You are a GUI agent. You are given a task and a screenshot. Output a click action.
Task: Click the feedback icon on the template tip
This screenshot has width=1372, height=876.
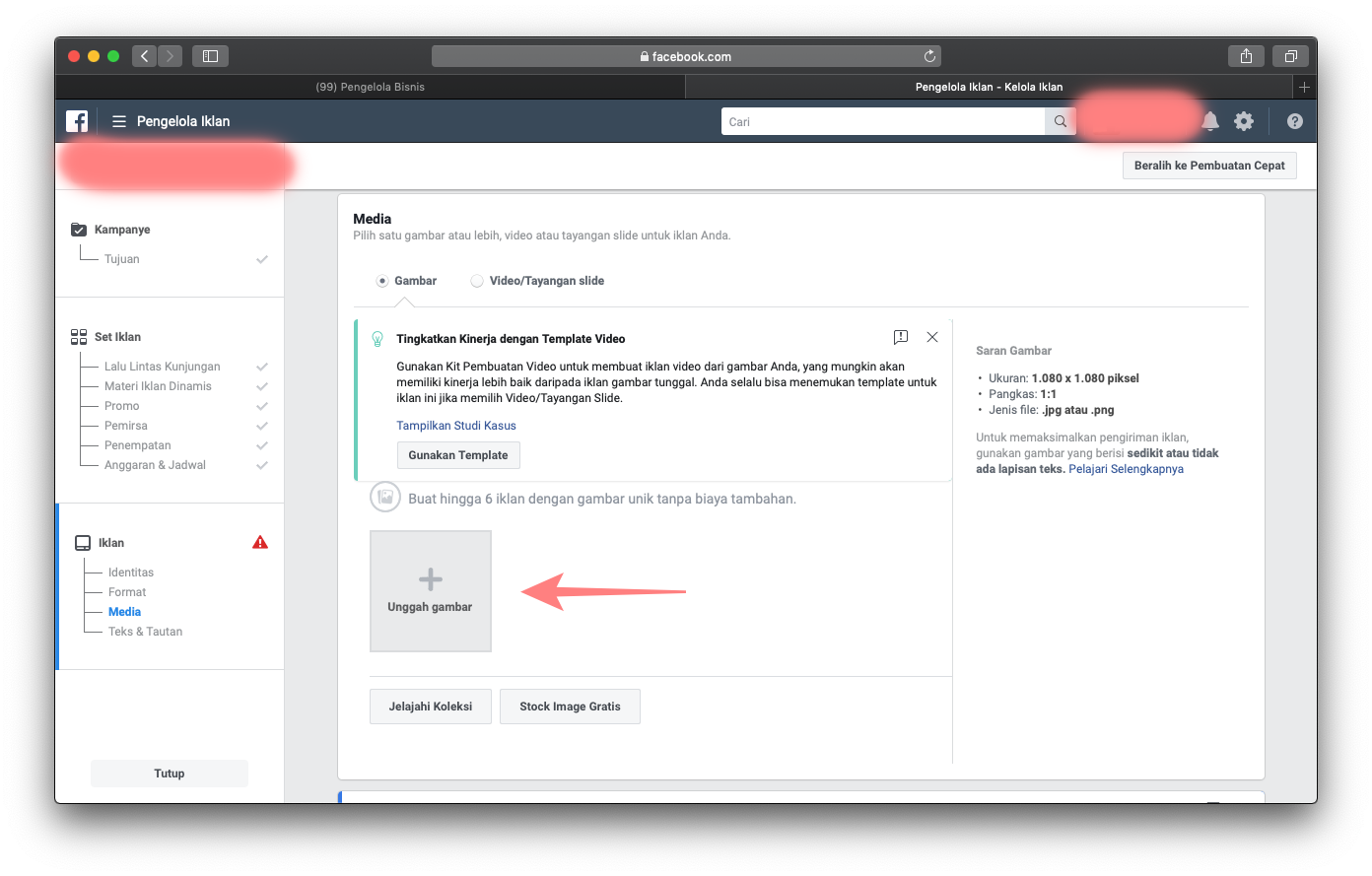pos(901,337)
